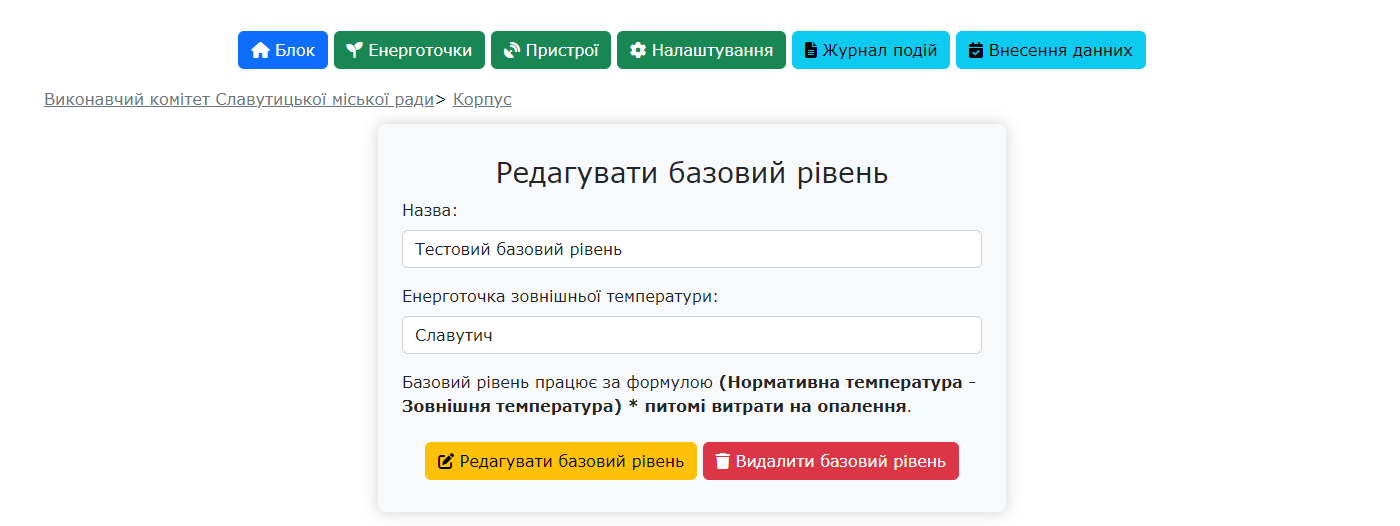Open the Енерготочки menu label
This screenshot has height=526, width=1400.
pyautogui.click(x=420, y=50)
